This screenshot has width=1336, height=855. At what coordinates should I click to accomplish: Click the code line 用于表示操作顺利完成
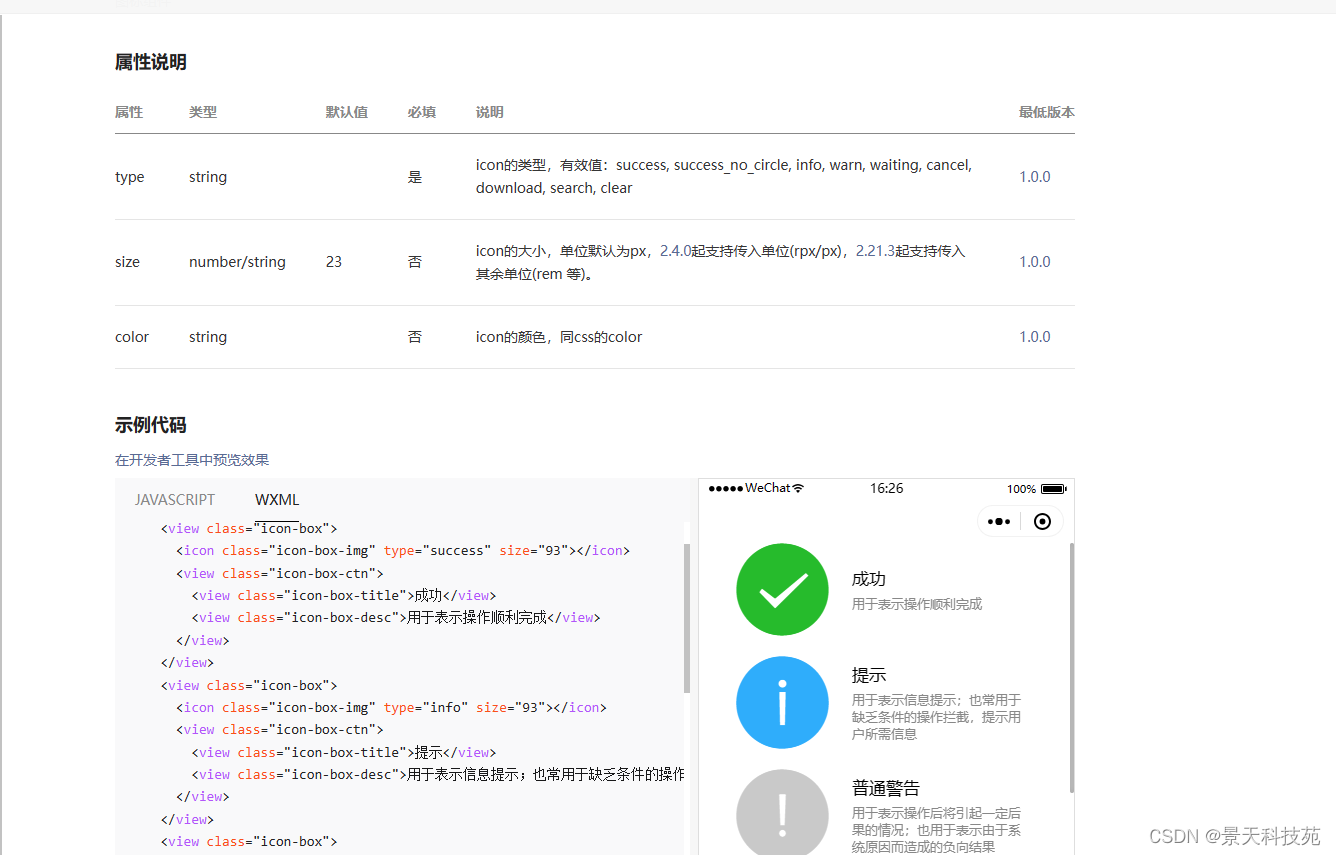[396, 617]
